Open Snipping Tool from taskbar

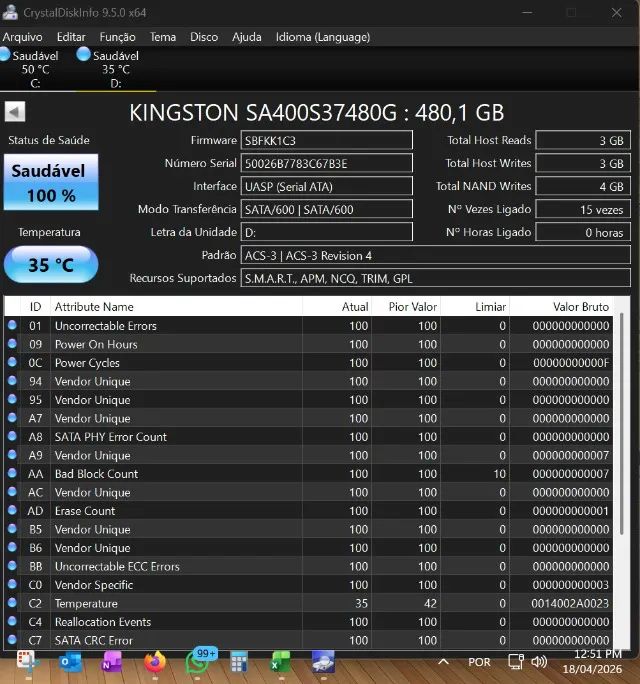click(x=27, y=662)
